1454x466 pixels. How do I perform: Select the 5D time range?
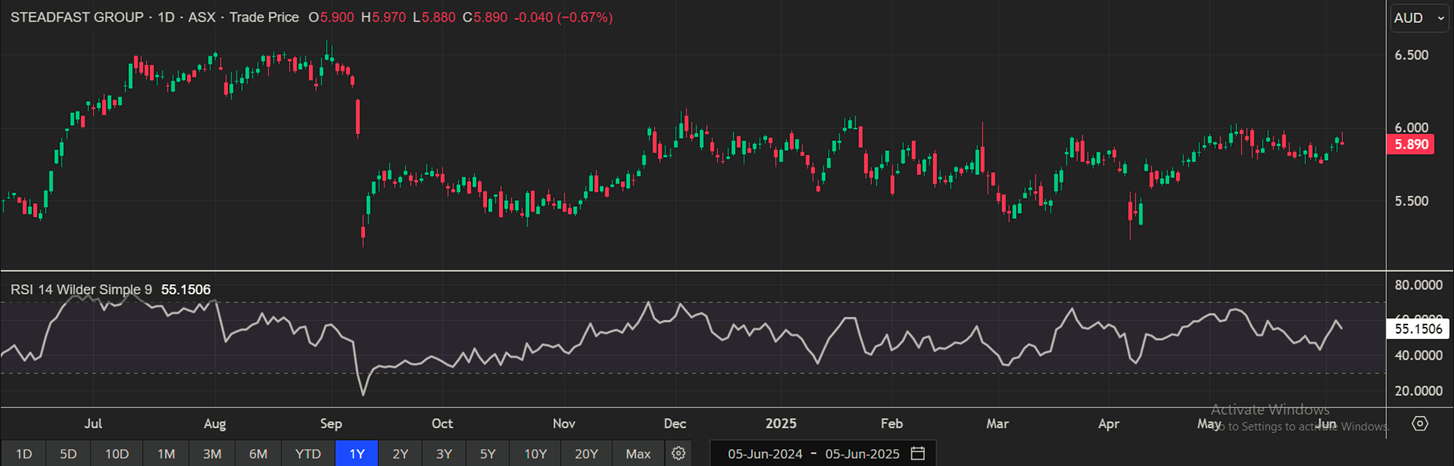pos(68,454)
